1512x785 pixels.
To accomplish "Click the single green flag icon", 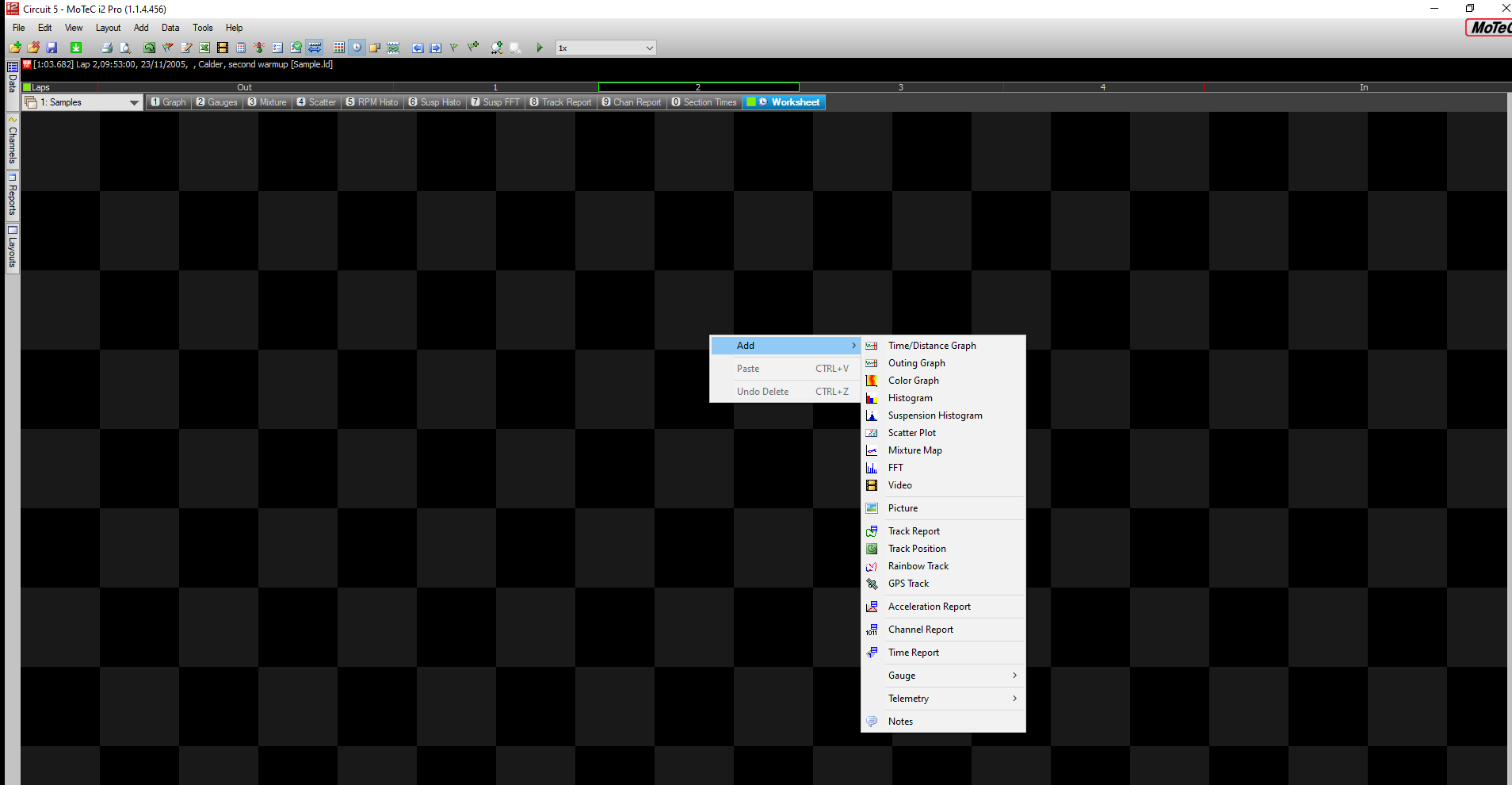I will tap(454, 48).
